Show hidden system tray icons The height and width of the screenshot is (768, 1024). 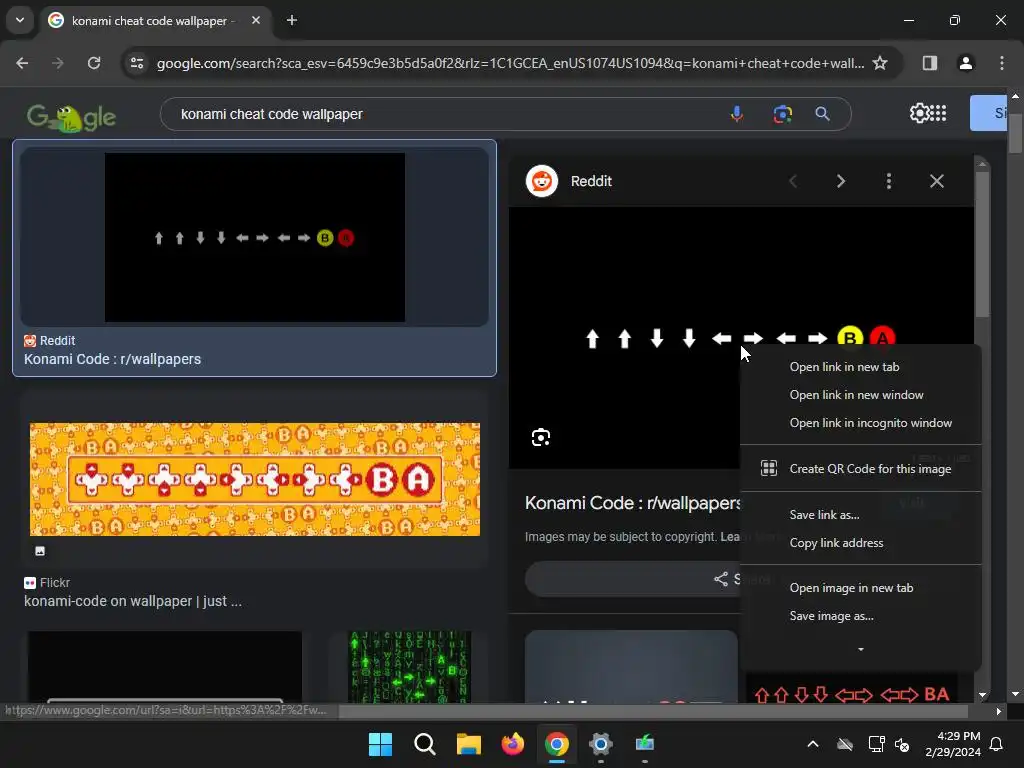tap(813, 744)
